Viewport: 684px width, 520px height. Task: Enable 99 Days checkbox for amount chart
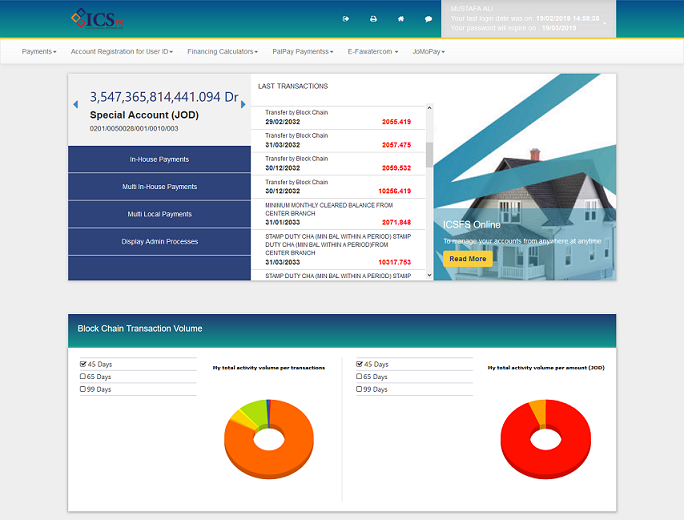click(x=359, y=389)
